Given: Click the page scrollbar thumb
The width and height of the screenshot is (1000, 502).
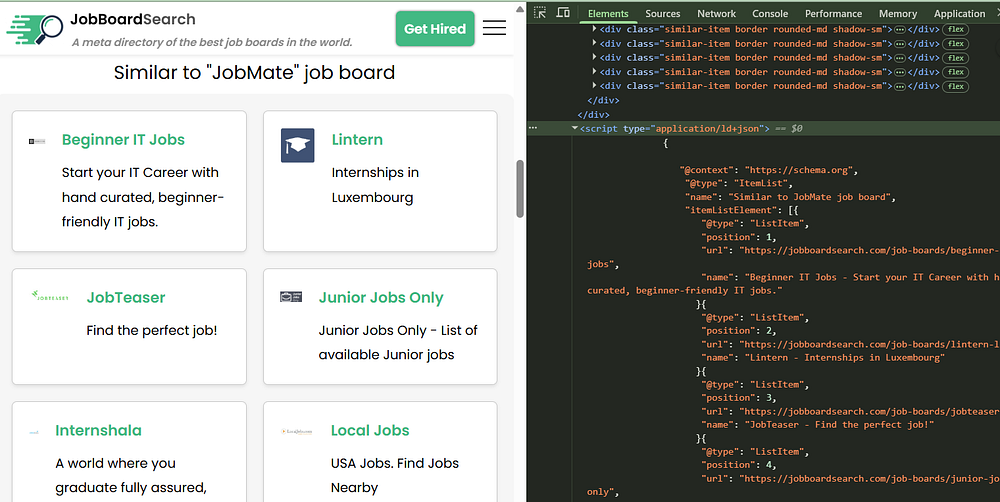Looking at the screenshot, I should coord(520,188).
